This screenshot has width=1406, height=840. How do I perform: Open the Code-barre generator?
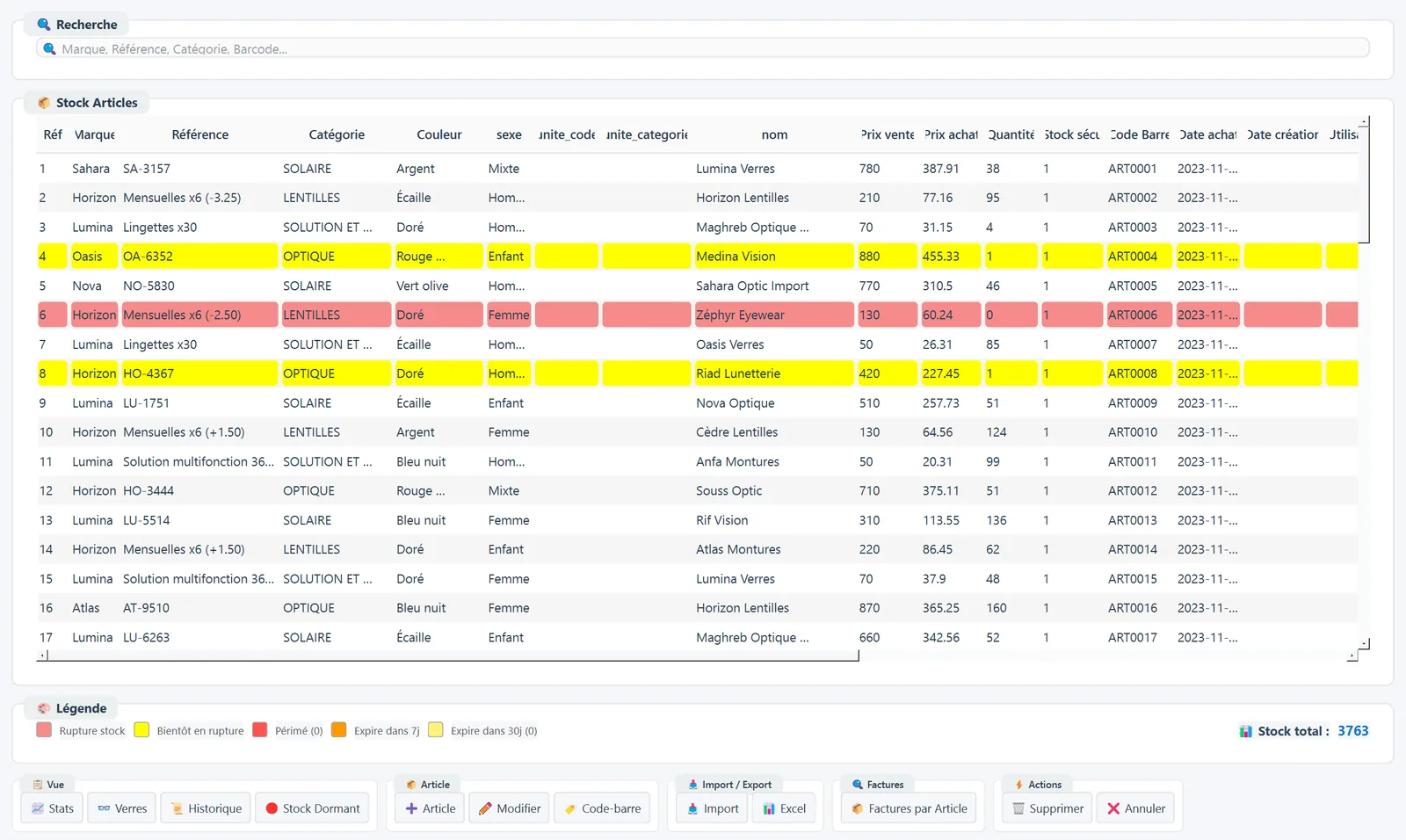(602, 808)
